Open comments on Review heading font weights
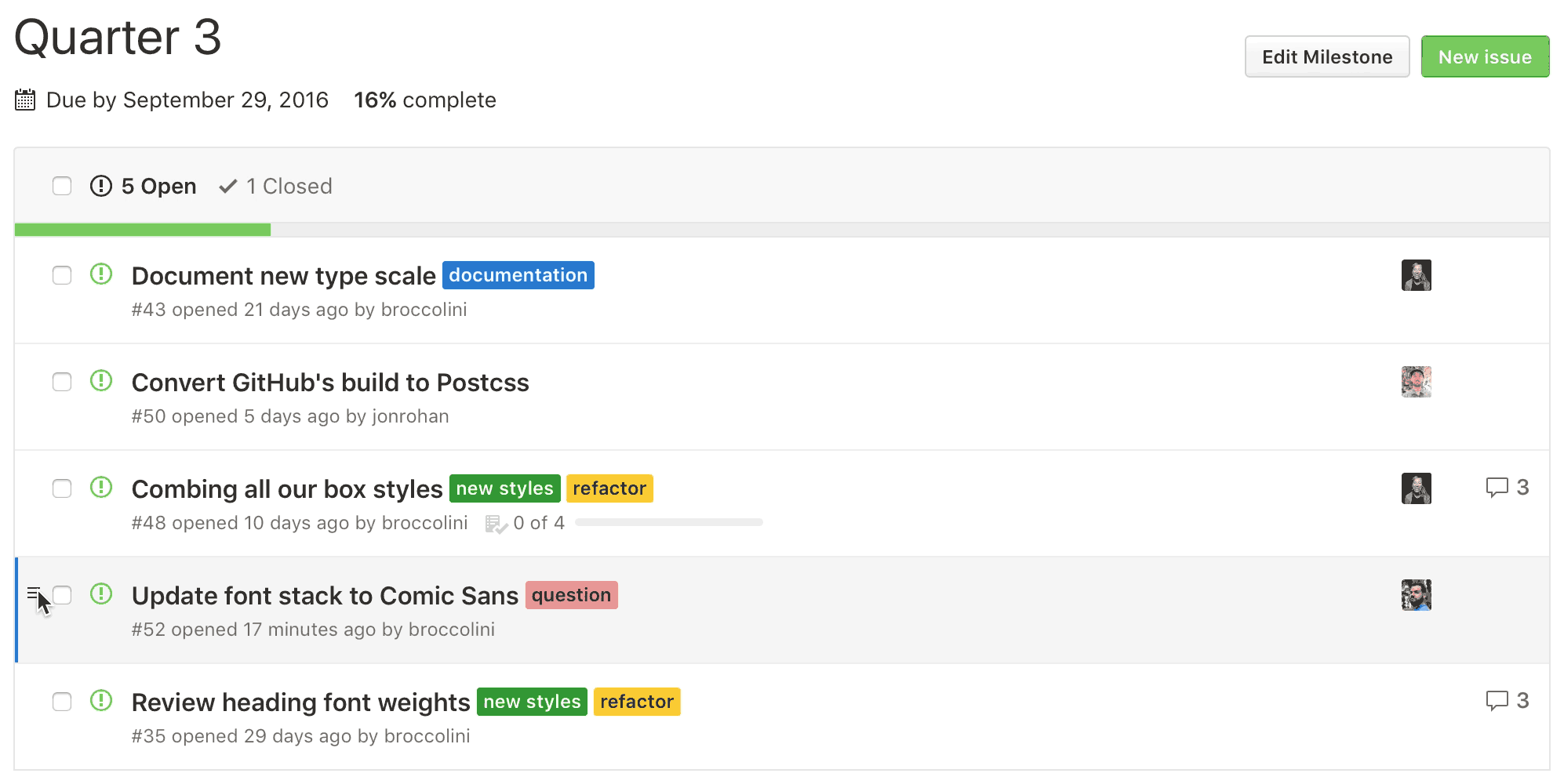 pos(1508,701)
